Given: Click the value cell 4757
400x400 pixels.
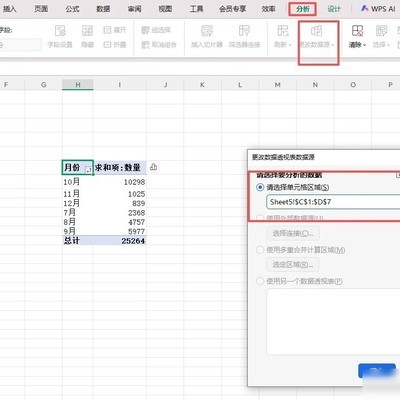Looking at the screenshot, I should [120, 222].
